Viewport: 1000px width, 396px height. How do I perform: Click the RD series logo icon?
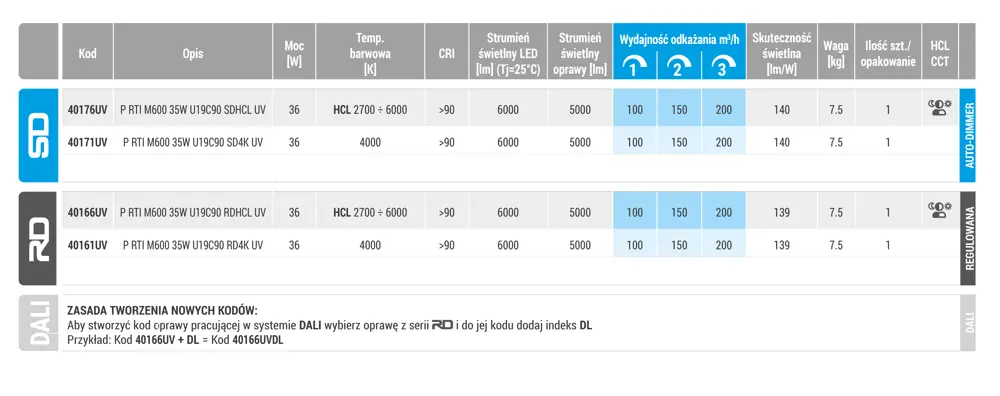pyautogui.click(x=38, y=238)
